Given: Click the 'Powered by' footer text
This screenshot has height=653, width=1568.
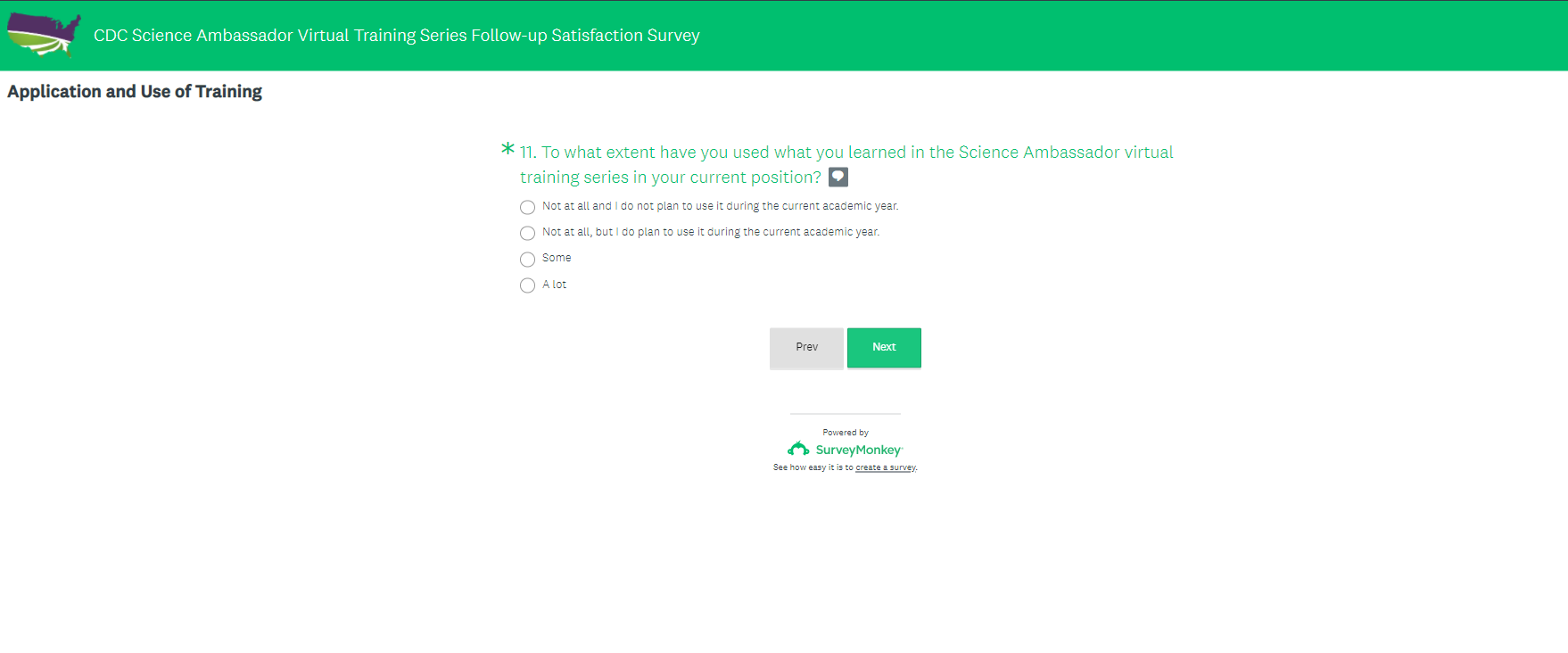Looking at the screenshot, I should point(845,433).
